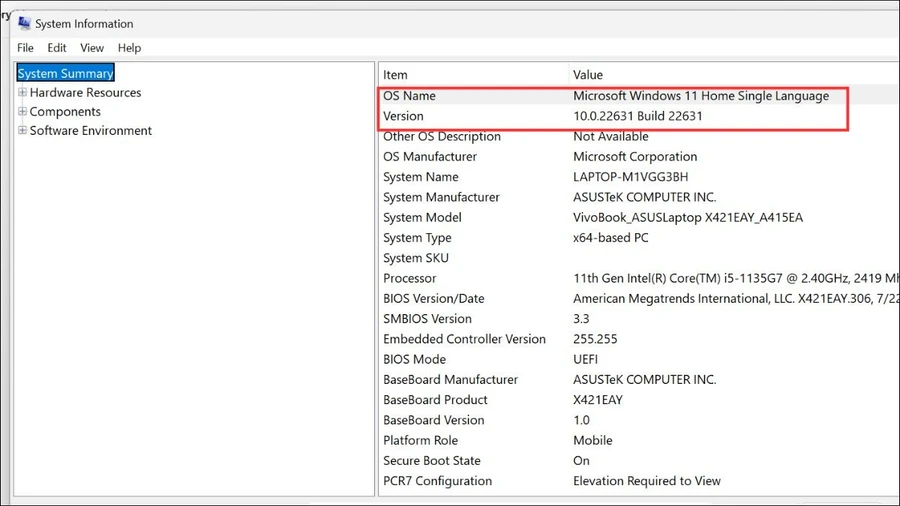Click the Value column header
The image size is (900, 506).
(x=588, y=75)
